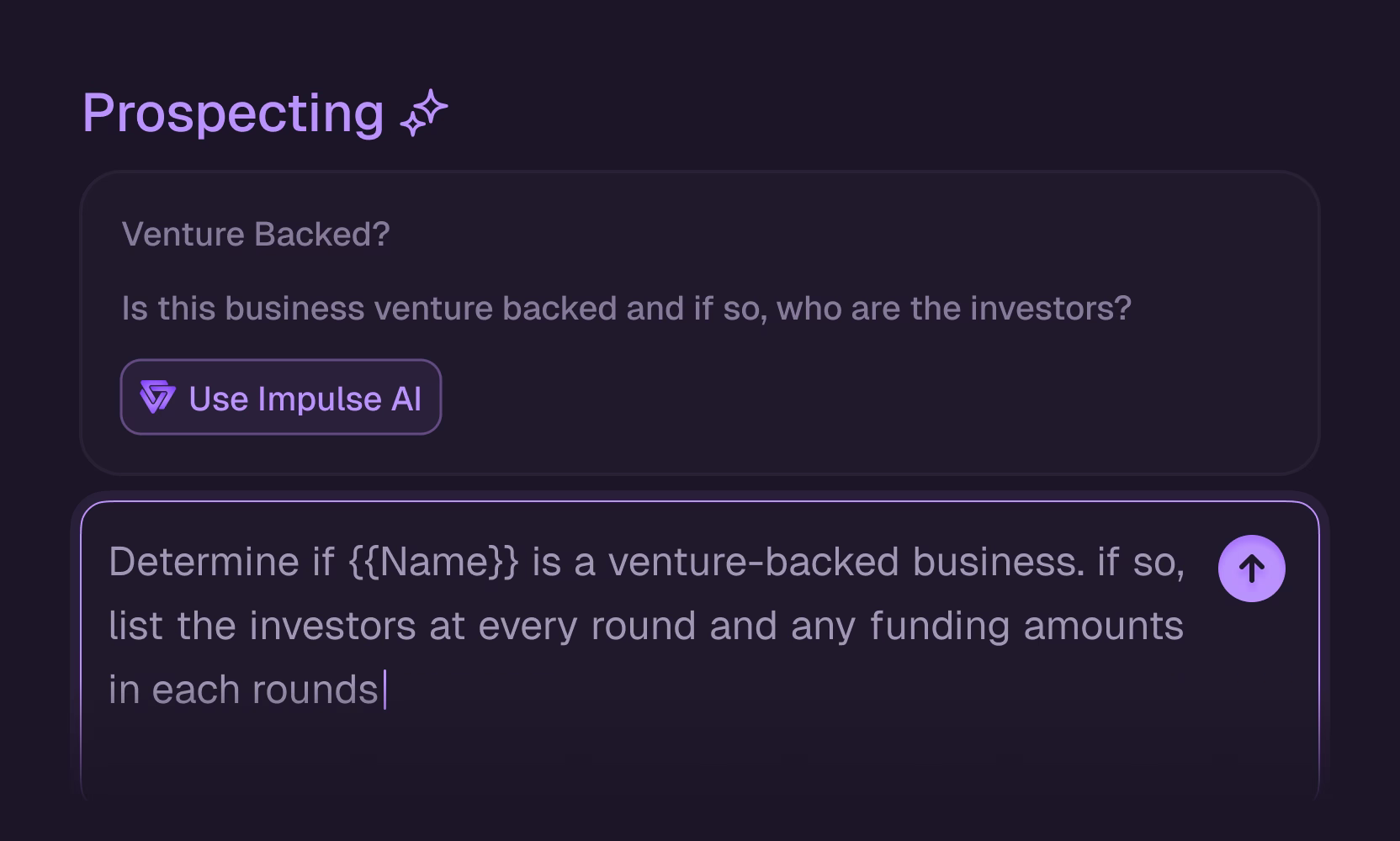
Task: Click the words if so, in the prompt
Action: point(1140,562)
